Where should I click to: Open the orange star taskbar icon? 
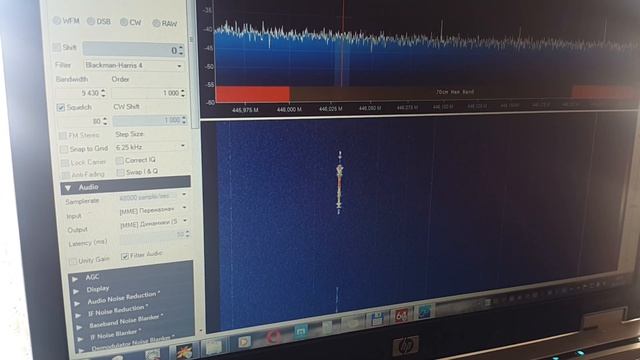pyautogui.click(x=184, y=352)
